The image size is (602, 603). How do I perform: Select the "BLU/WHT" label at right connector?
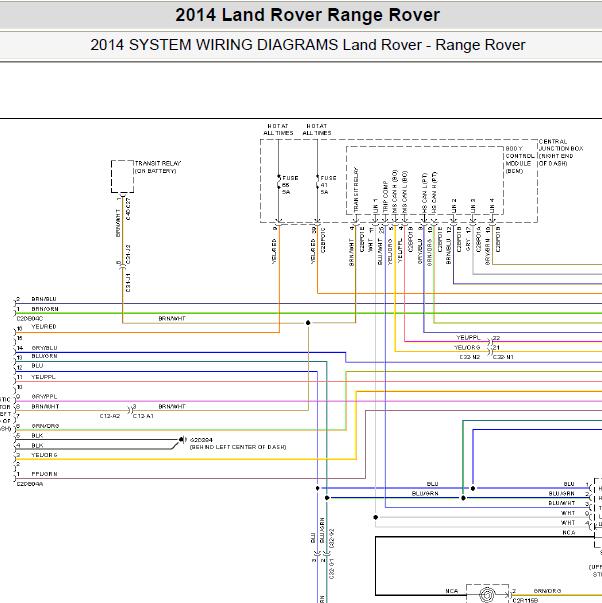tap(562, 503)
